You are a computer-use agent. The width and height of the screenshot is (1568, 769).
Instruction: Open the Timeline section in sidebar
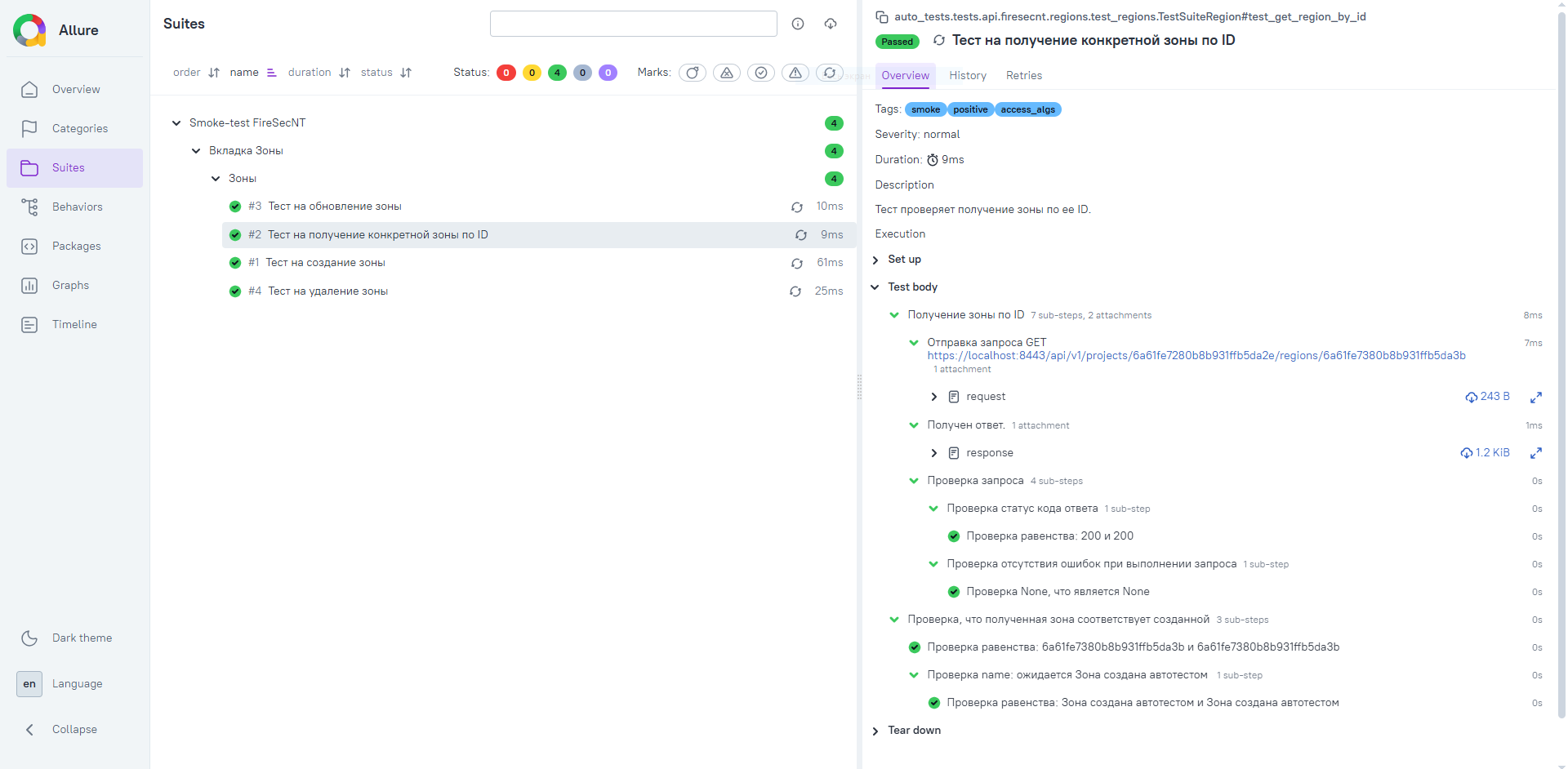(74, 324)
